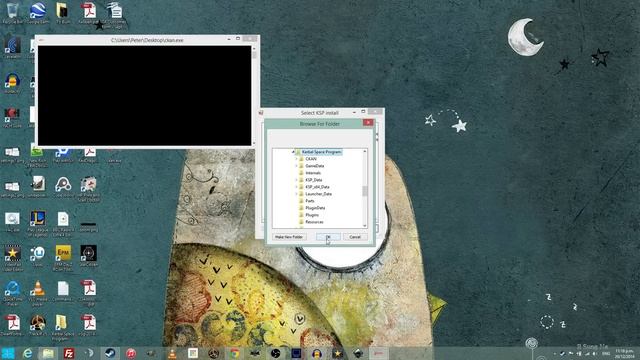Click the Windows Start button

[8, 353]
